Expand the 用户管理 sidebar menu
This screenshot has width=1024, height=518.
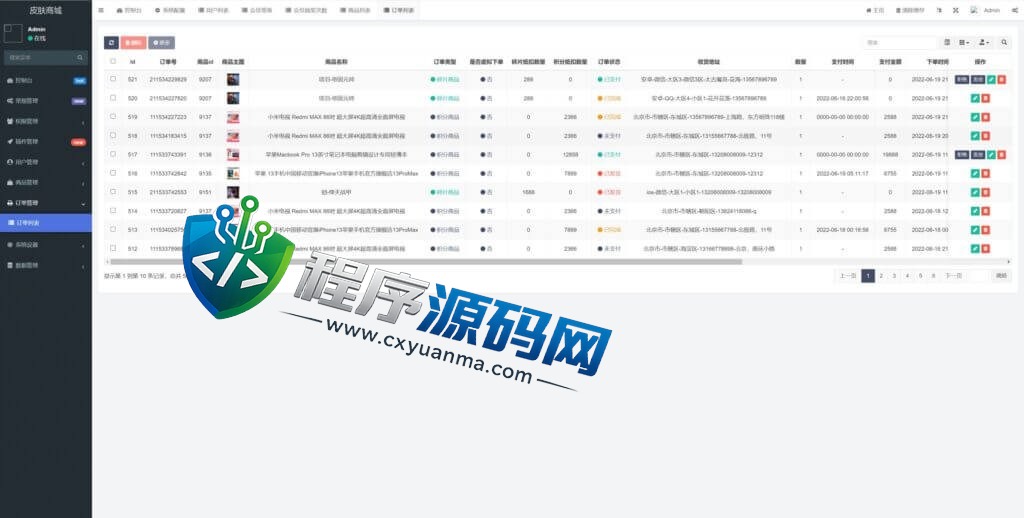46,162
